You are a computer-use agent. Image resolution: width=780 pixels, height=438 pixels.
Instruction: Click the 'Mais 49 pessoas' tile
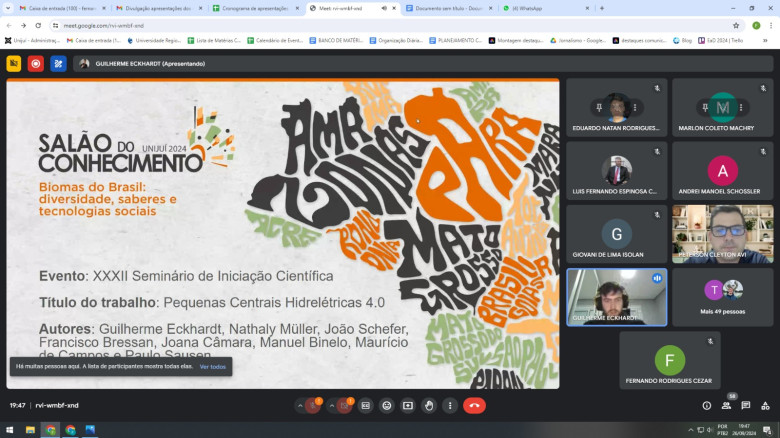pos(722,297)
